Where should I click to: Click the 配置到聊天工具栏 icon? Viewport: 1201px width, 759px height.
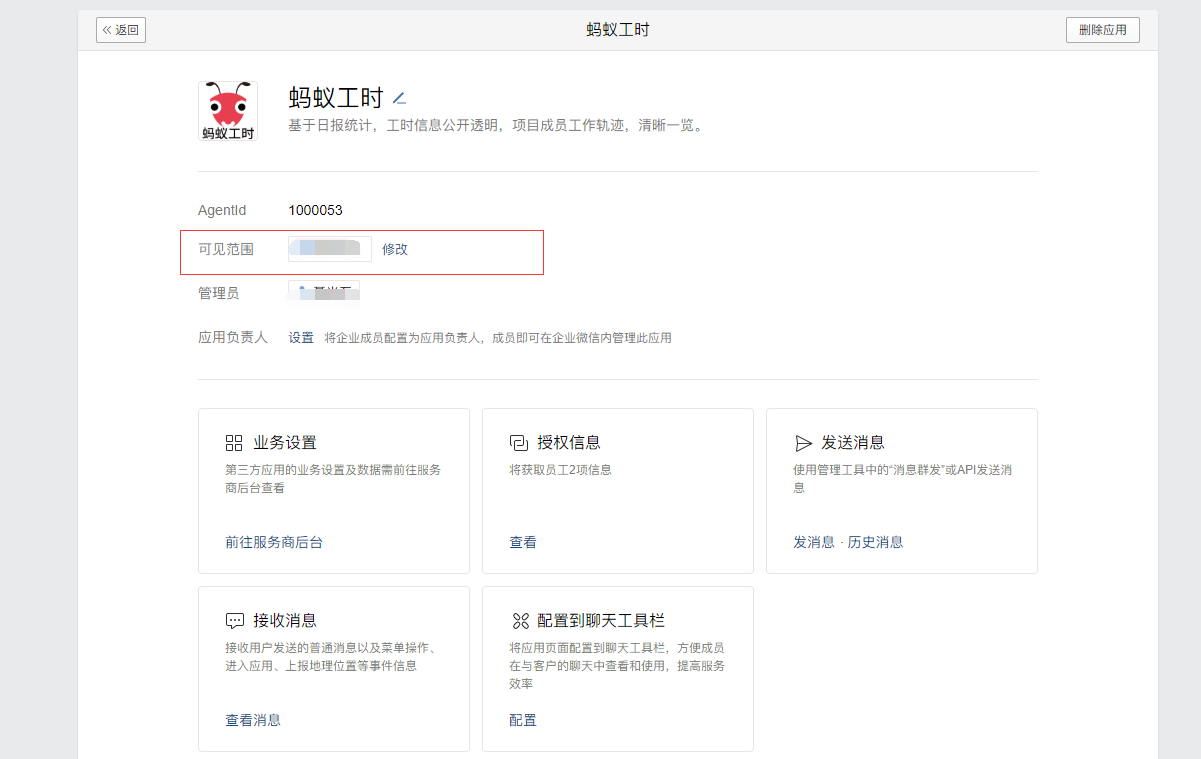click(x=519, y=621)
